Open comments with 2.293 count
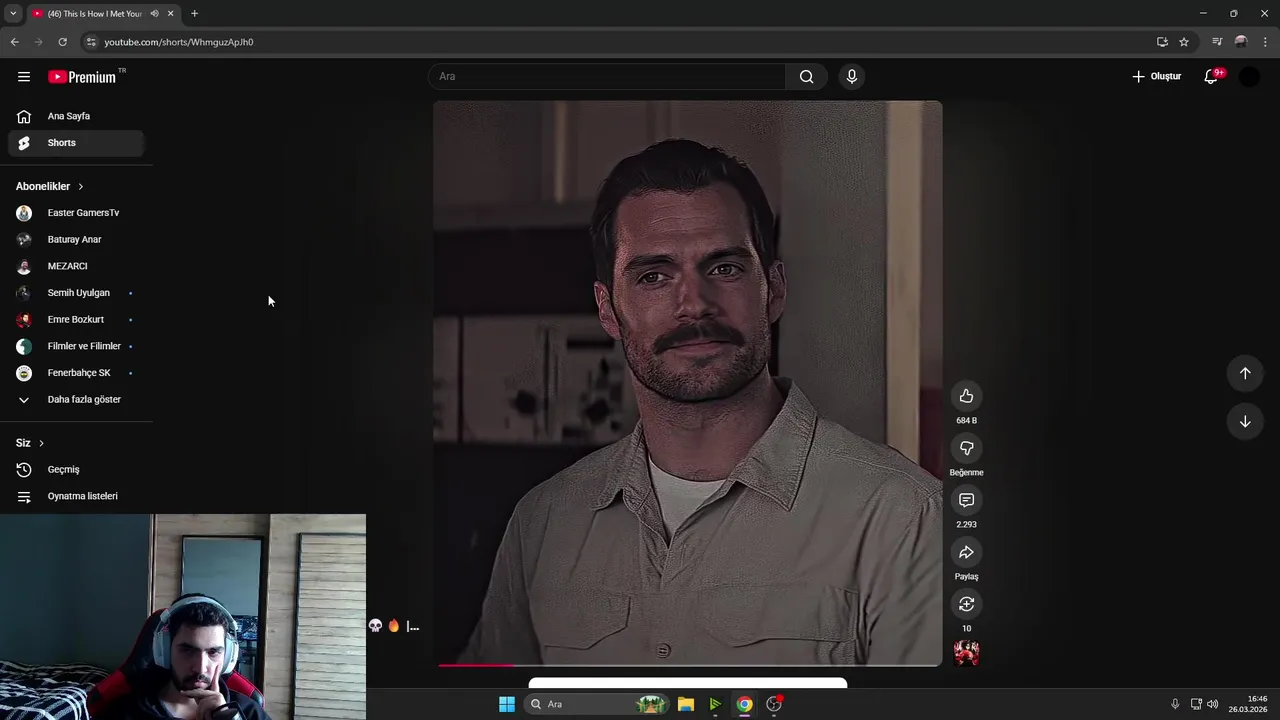This screenshot has width=1280, height=720. [x=966, y=500]
